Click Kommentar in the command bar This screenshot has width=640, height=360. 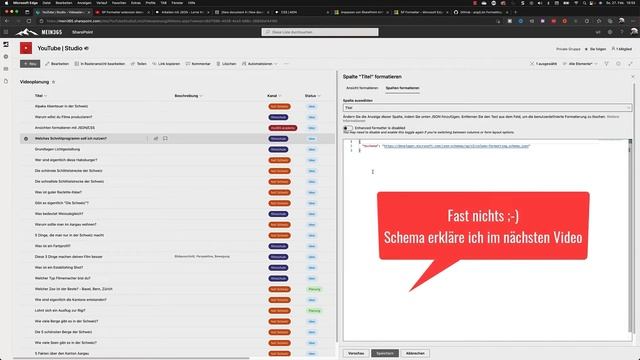click(x=198, y=64)
